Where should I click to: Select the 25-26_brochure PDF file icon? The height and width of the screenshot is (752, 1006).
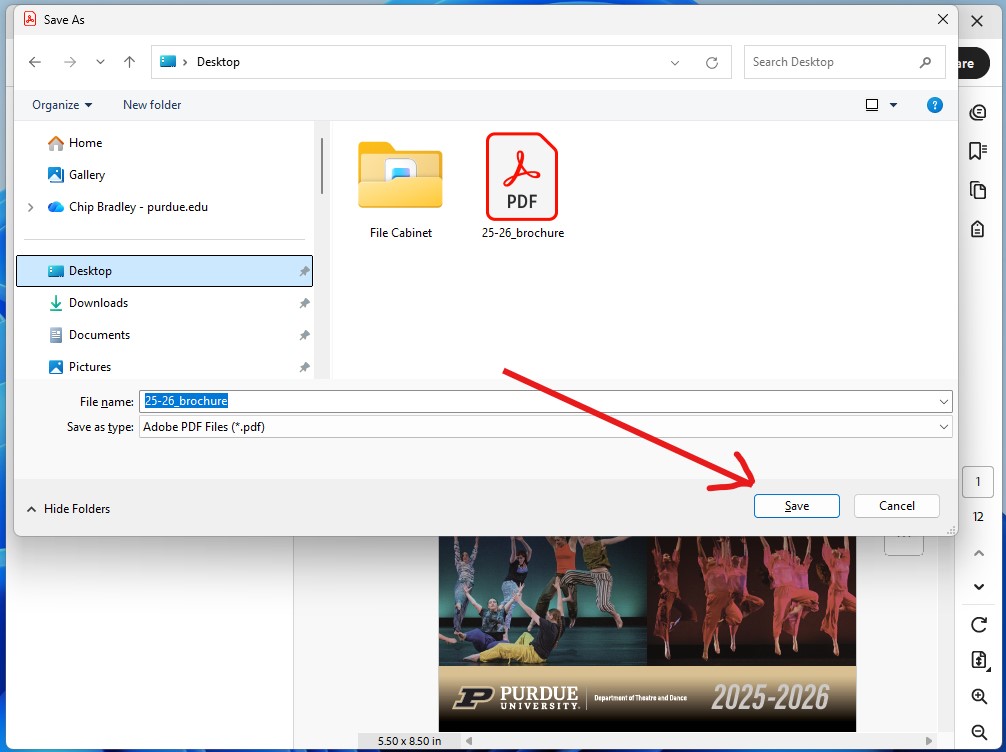coord(521,178)
